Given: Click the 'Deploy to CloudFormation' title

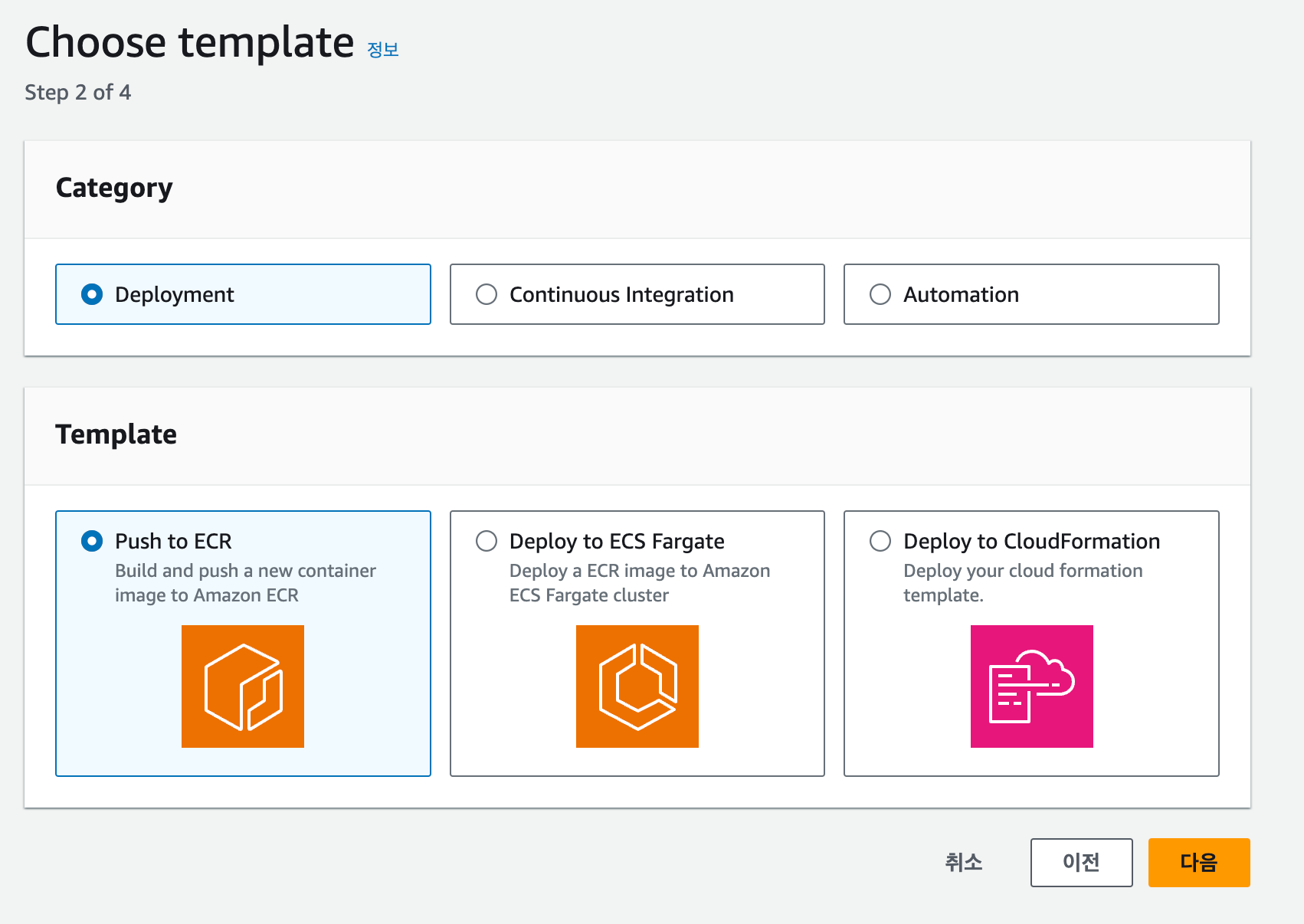Looking at the screenshot, I should click(x=1032, y=542).
